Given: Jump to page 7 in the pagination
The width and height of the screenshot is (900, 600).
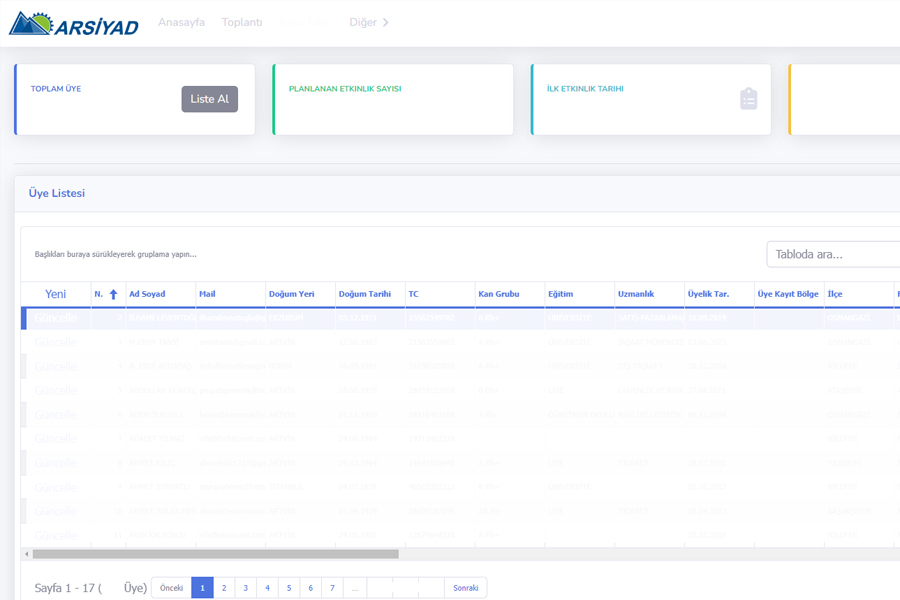Looking at the screenshot, I should click(x=332, y=588).
